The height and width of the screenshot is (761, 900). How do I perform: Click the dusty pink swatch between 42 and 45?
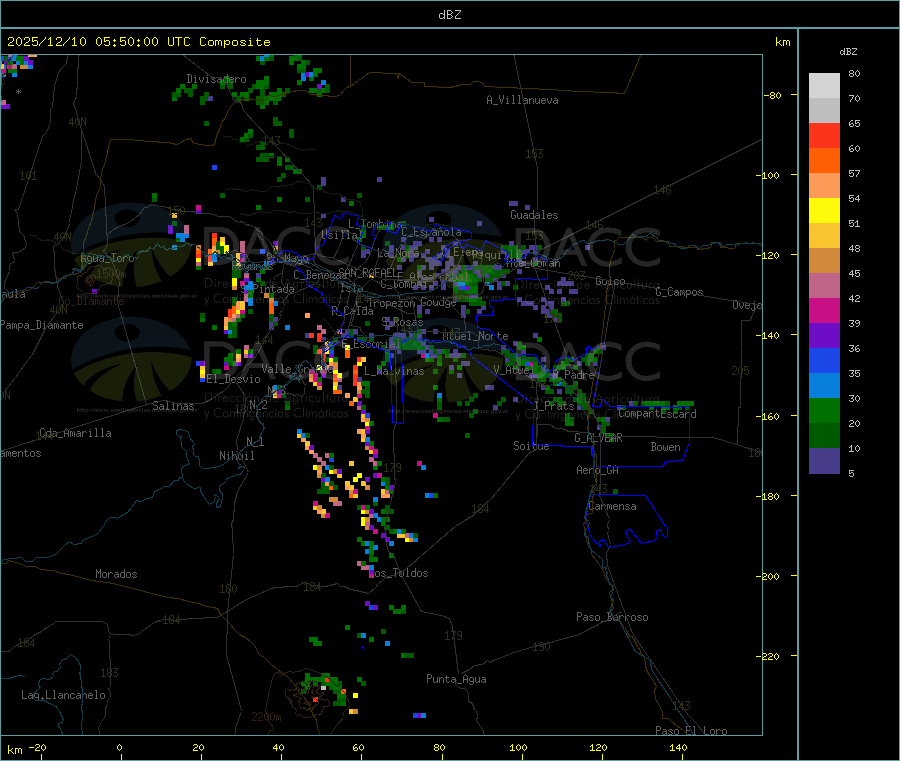(824, 286)
